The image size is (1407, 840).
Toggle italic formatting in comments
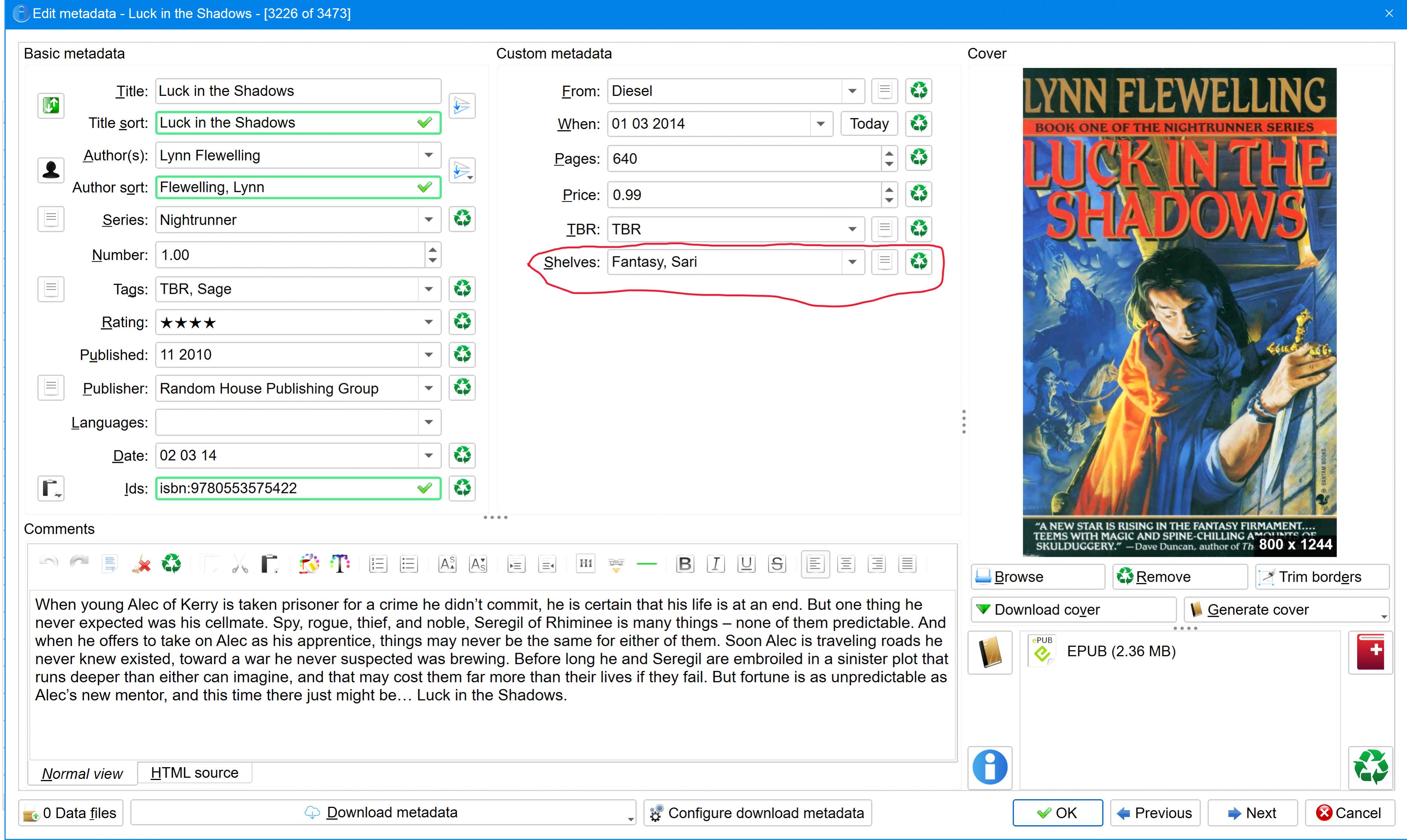click(x=716, y=564)
